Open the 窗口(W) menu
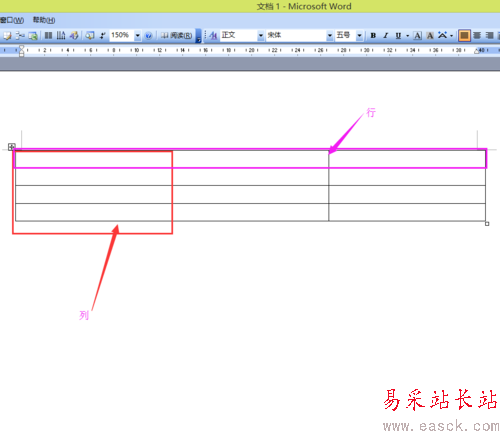 pyautogui.click(x=12, y=20)
